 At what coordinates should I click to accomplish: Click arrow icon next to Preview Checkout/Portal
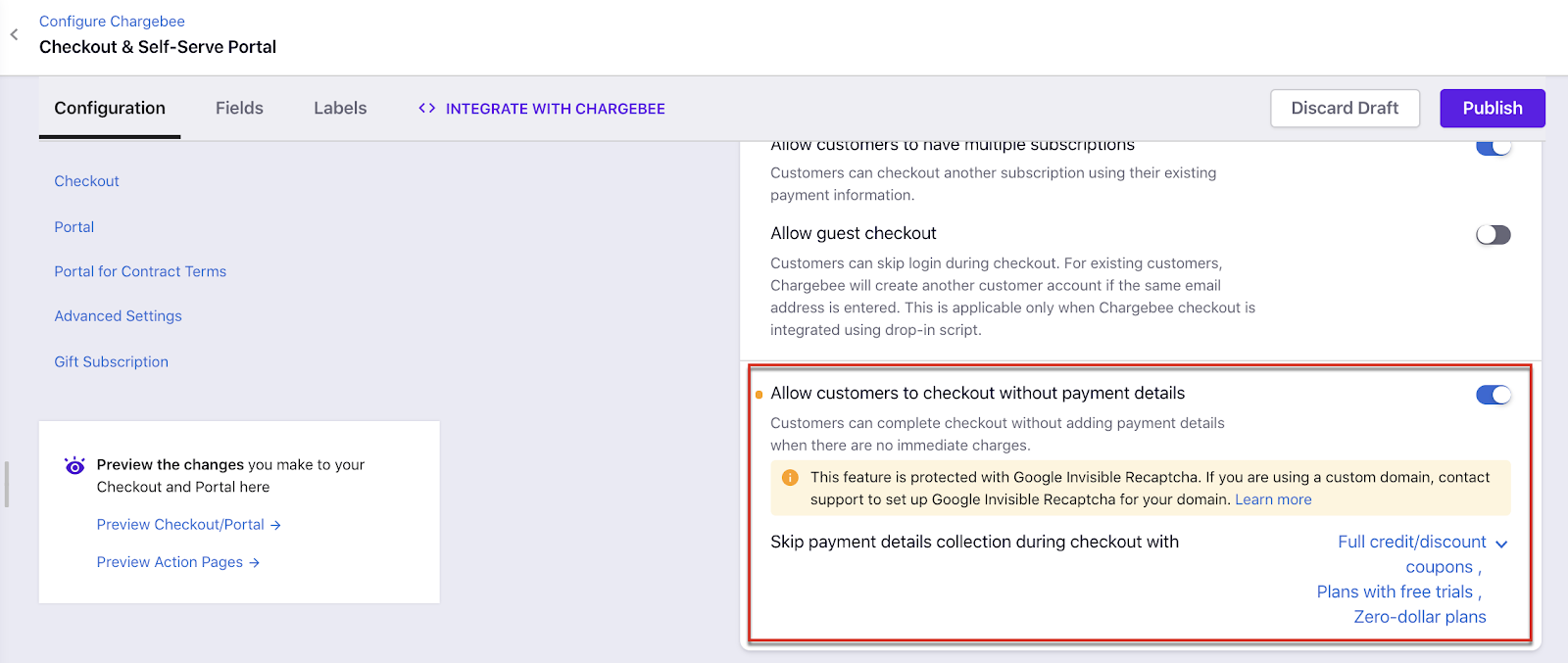pyautogui.click(x=275, y=526)
